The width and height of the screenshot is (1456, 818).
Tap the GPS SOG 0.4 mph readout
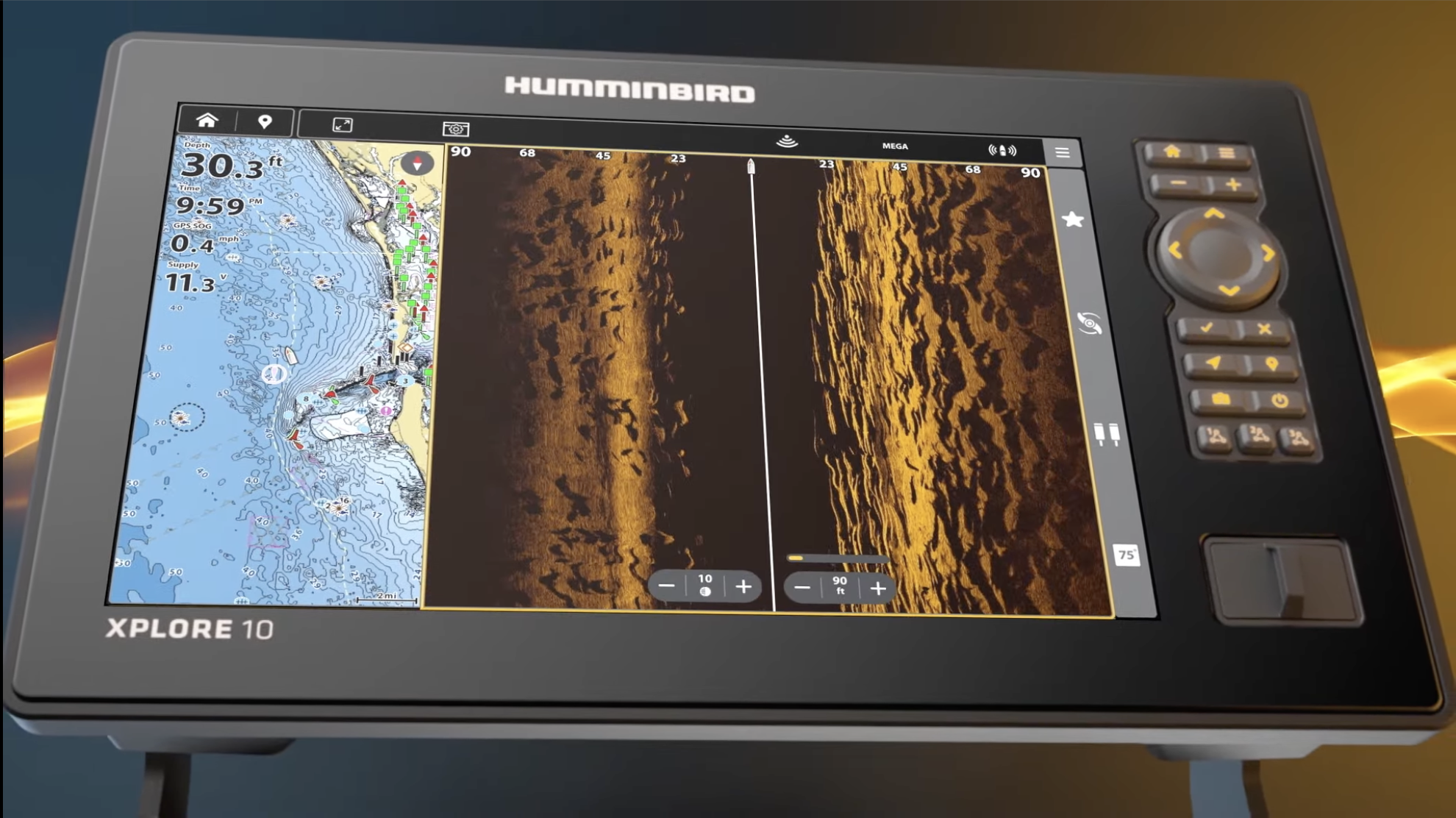tap(204, 239)
